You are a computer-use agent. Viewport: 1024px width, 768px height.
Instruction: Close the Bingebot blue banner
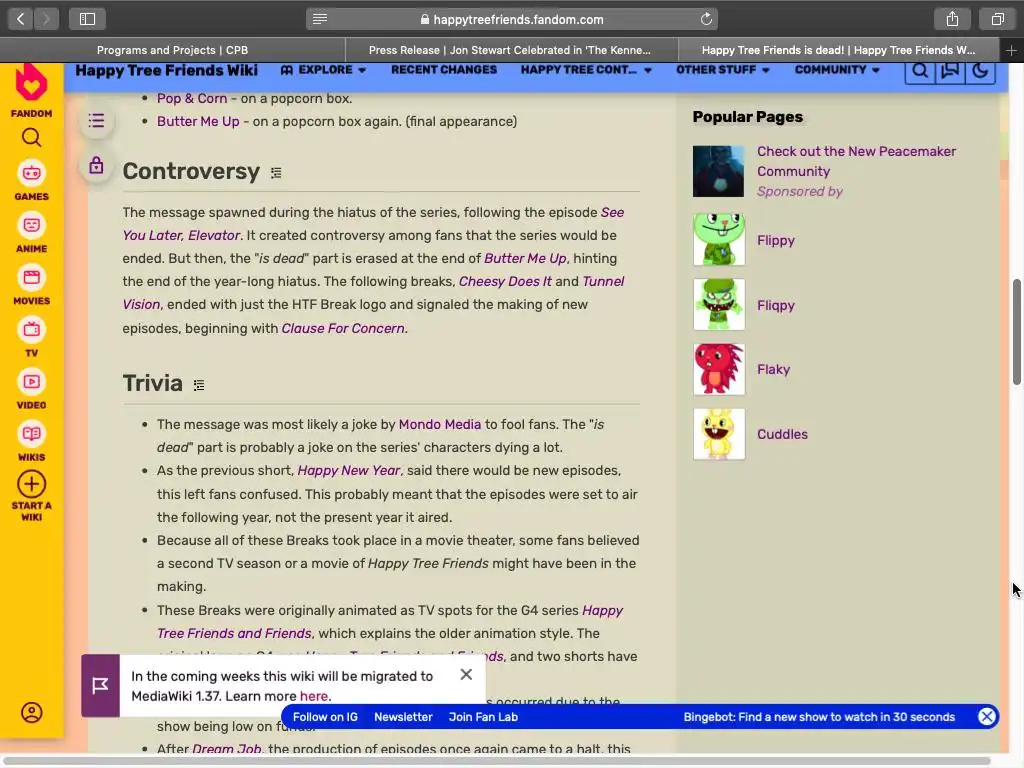pyautogui.click(x=987, y=717)
